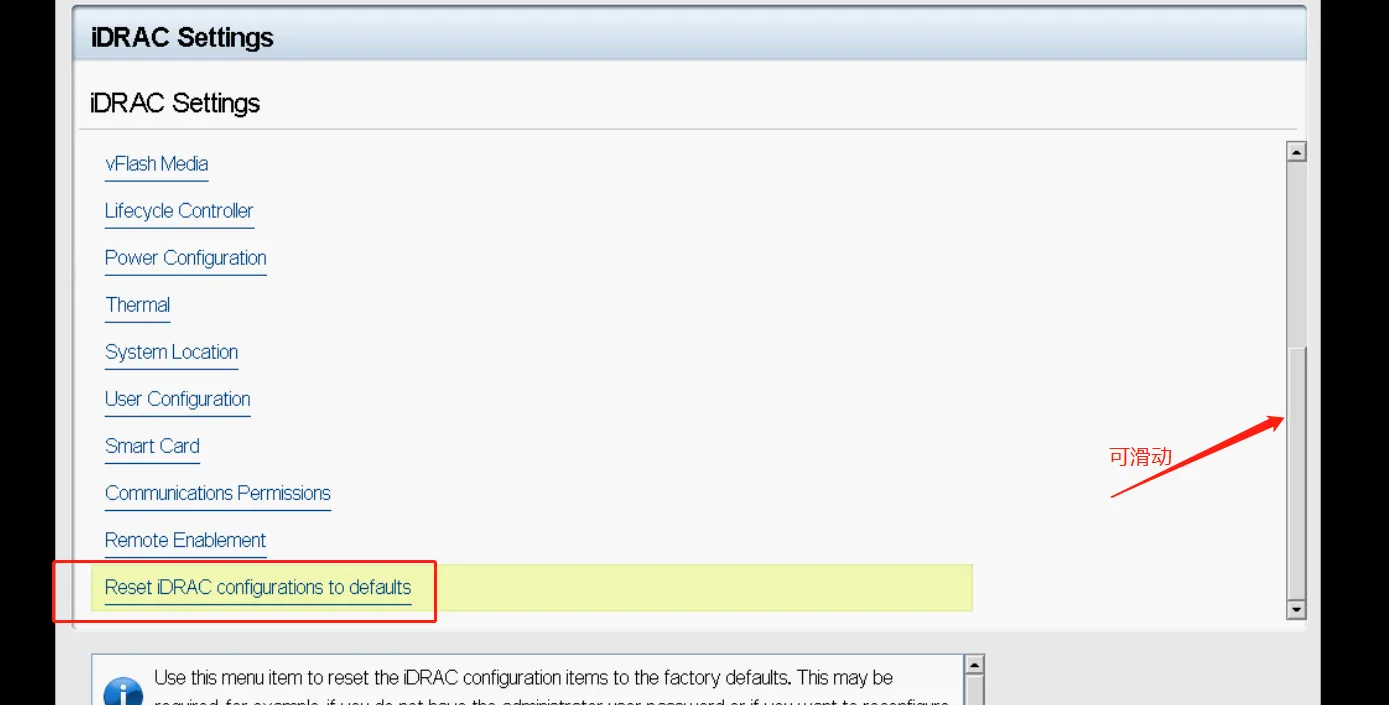Click the settings list scroll up arrow

[x=1296, y=152]
